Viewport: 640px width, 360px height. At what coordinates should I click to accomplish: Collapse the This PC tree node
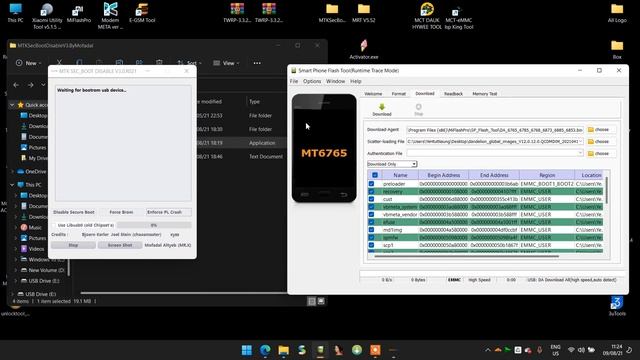pyautogui.click(x=12, y=185)
